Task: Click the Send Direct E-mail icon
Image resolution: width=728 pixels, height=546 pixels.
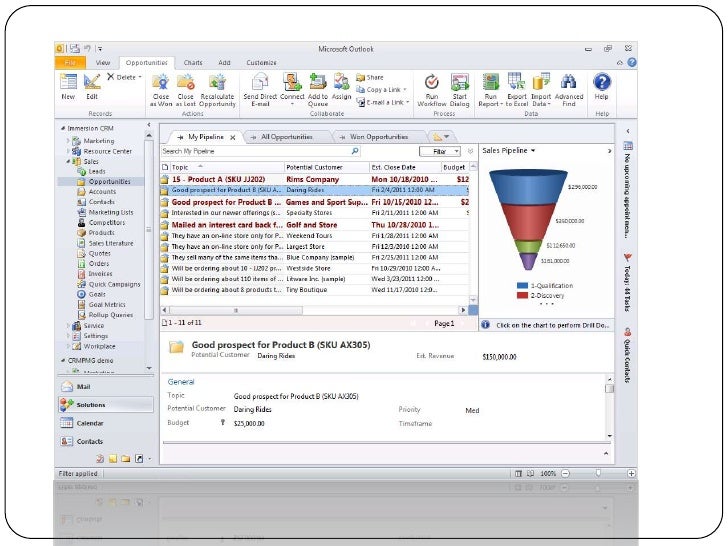Action: pyautogui.click(x=260, y=83)
